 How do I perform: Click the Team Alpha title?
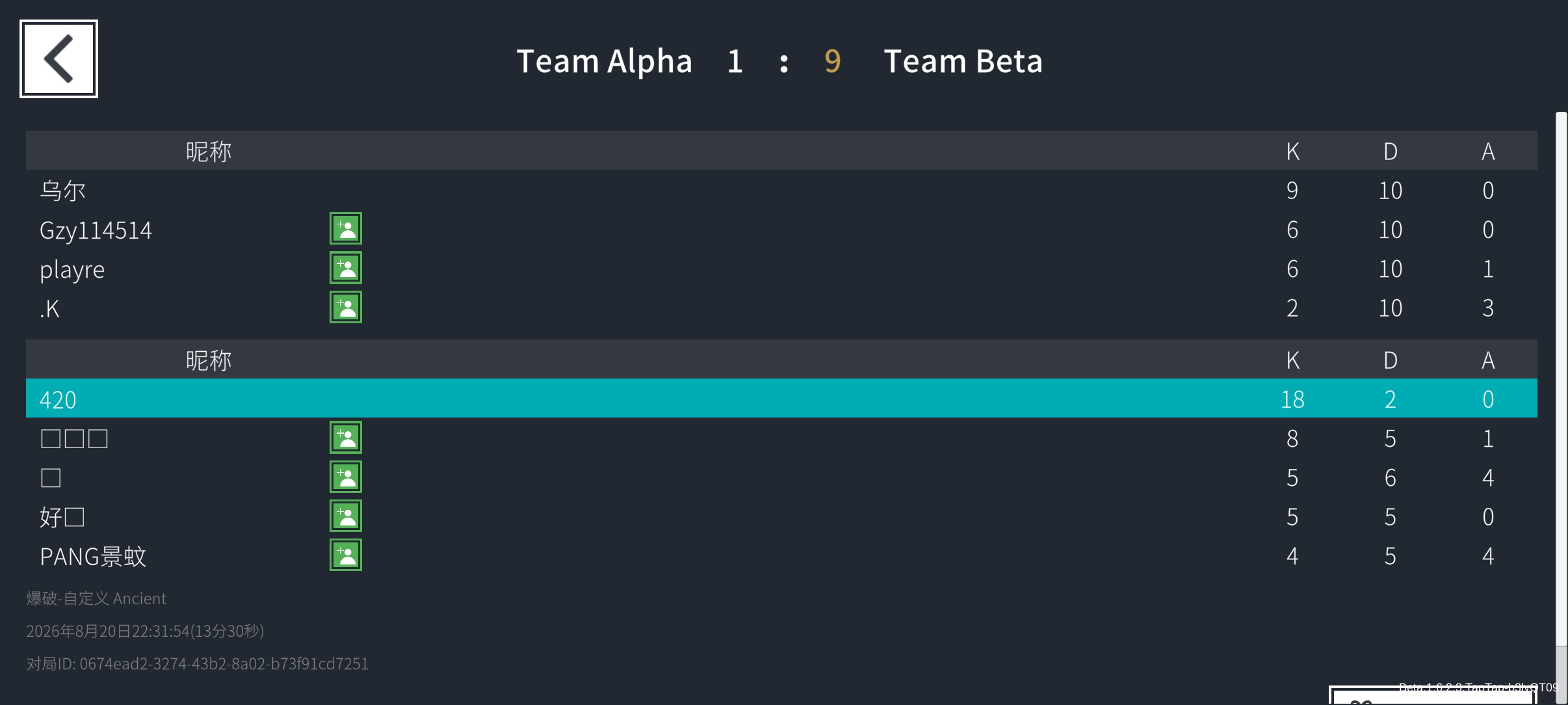pos(605,61)
